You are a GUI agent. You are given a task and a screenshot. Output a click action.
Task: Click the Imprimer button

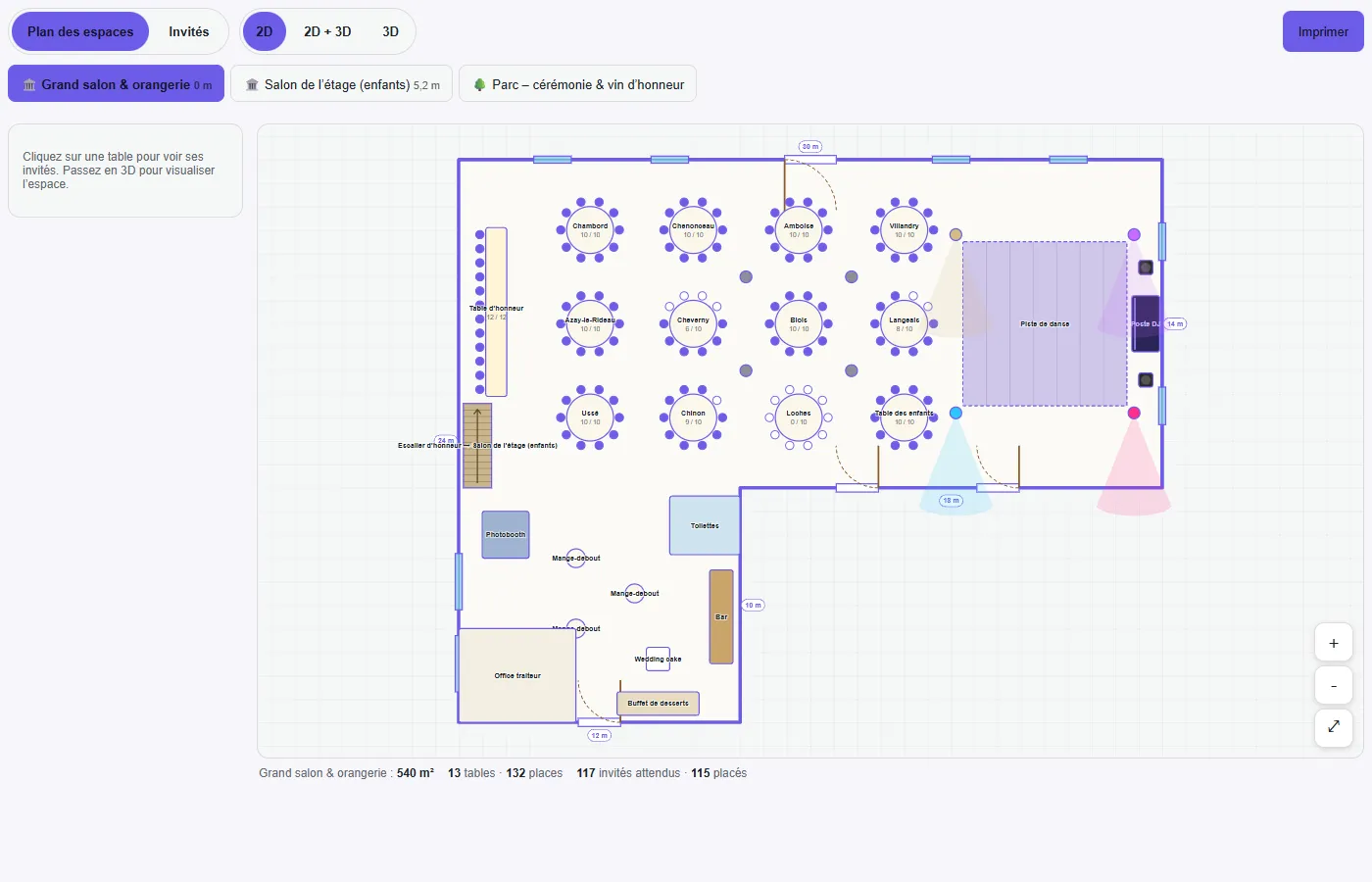(x=1323, y=31)
